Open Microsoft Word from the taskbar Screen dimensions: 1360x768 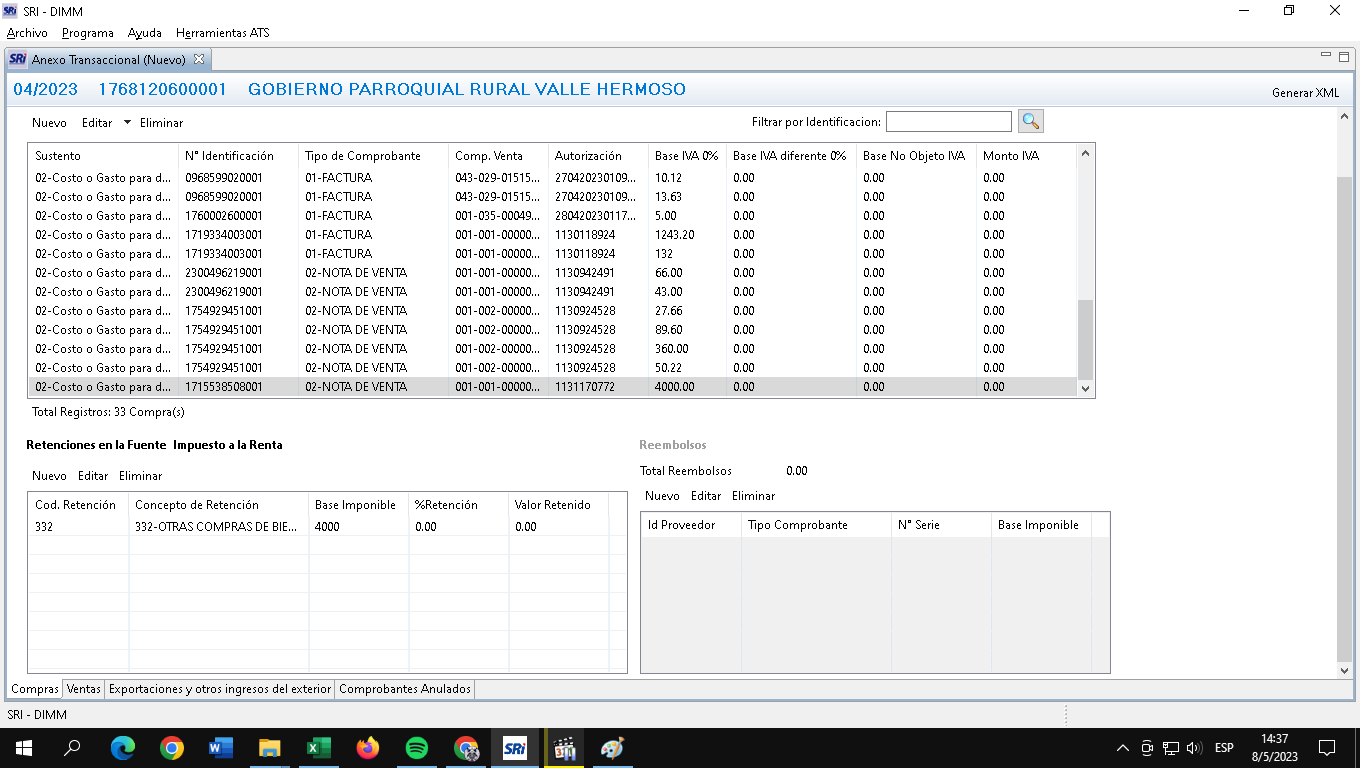pyautogui.click(x=221, y=748)
